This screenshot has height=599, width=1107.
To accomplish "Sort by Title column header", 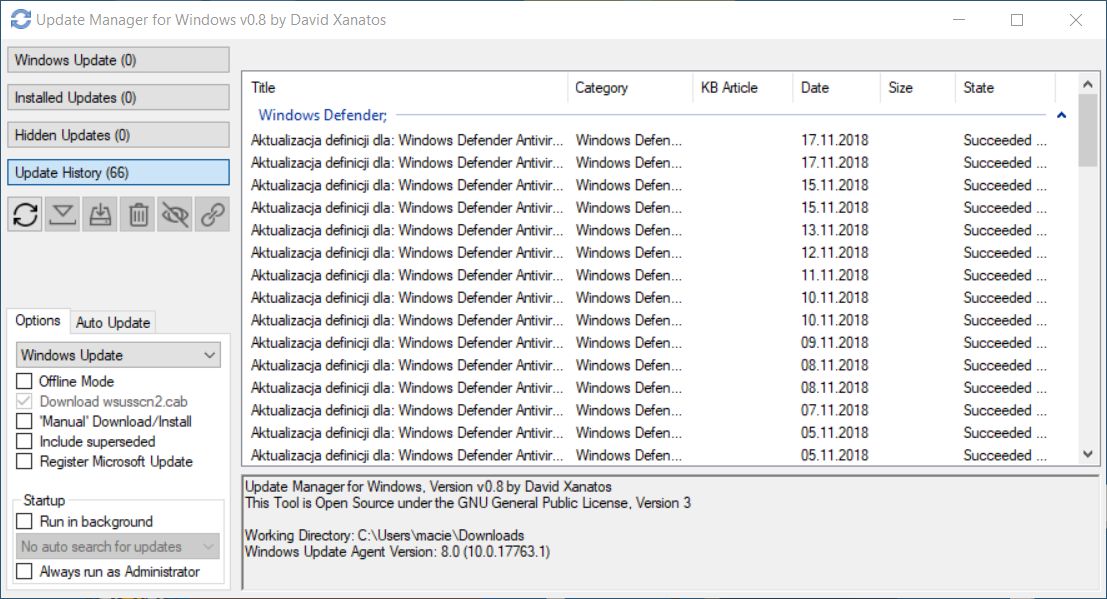I will (405, 88).
